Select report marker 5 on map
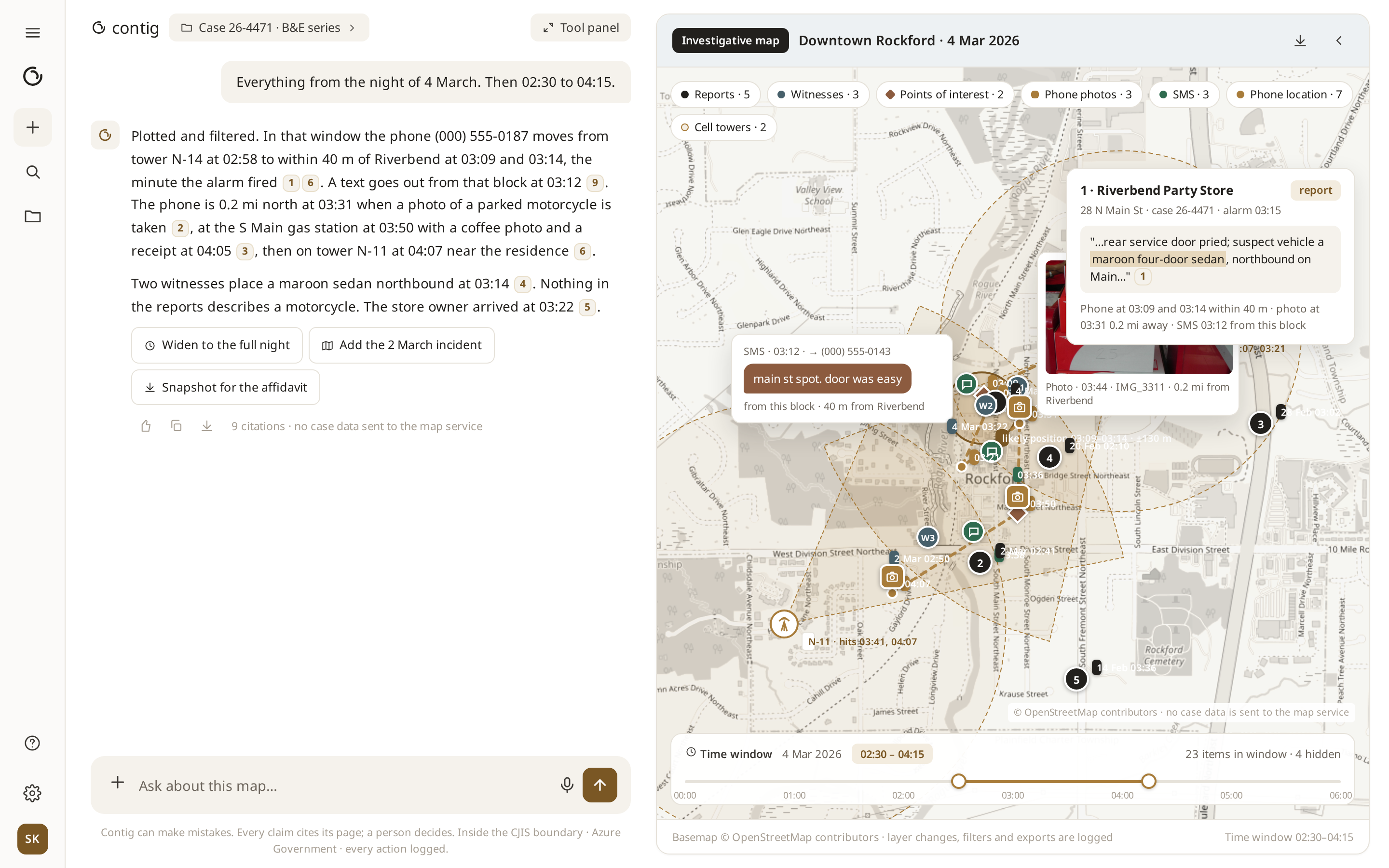The height and width of the screenshot is (868, 1389). pos(1076,679)
